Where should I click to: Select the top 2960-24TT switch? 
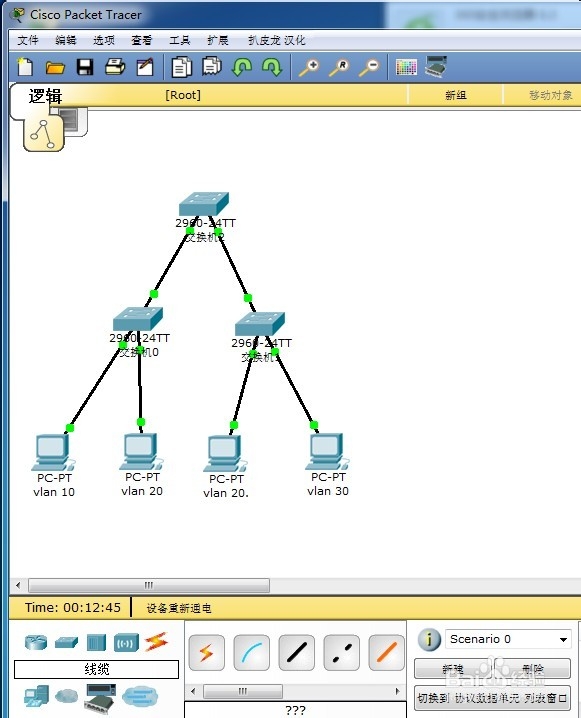pos(204,204)
